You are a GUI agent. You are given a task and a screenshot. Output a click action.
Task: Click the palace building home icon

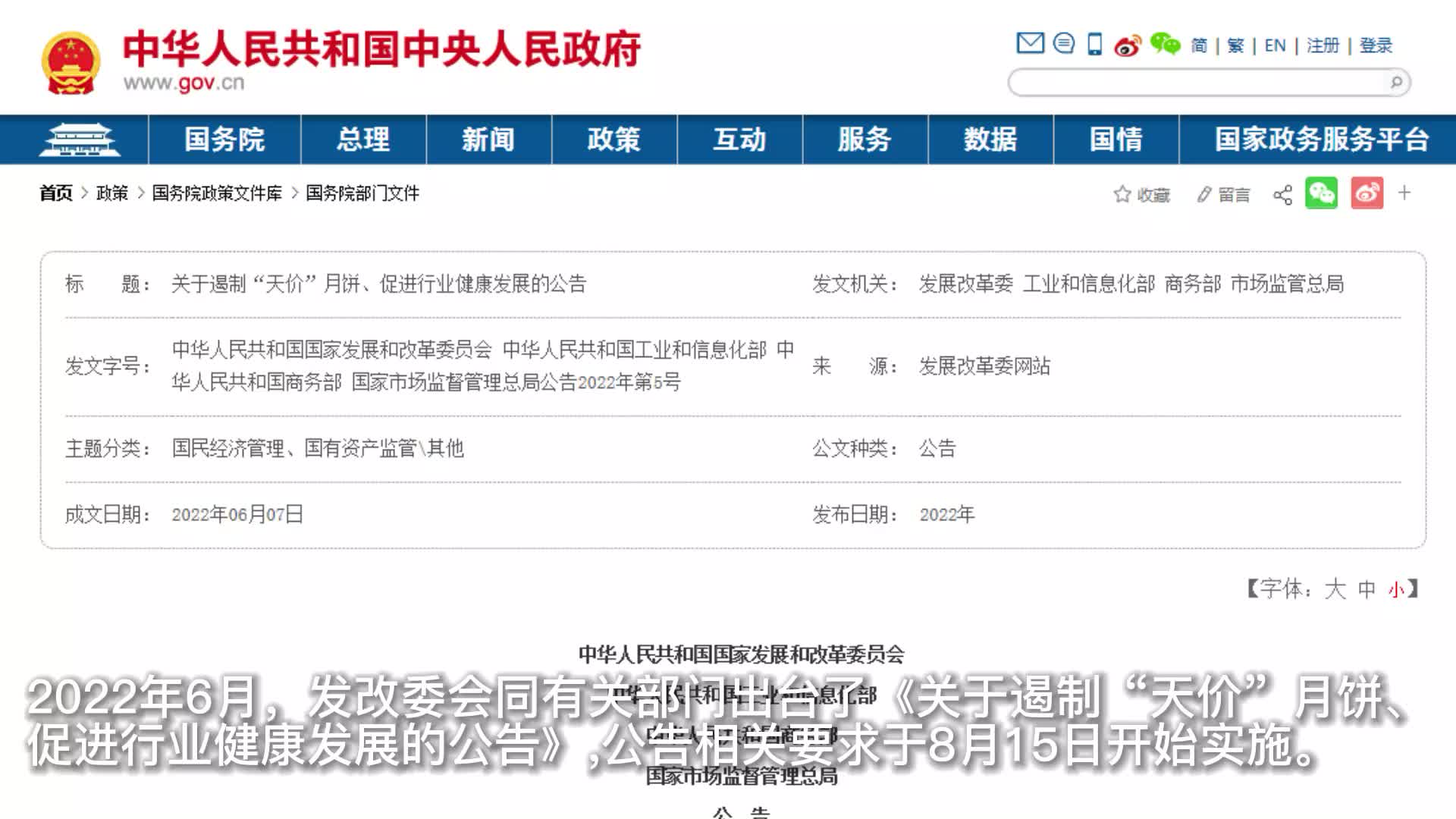coord(79,140)
